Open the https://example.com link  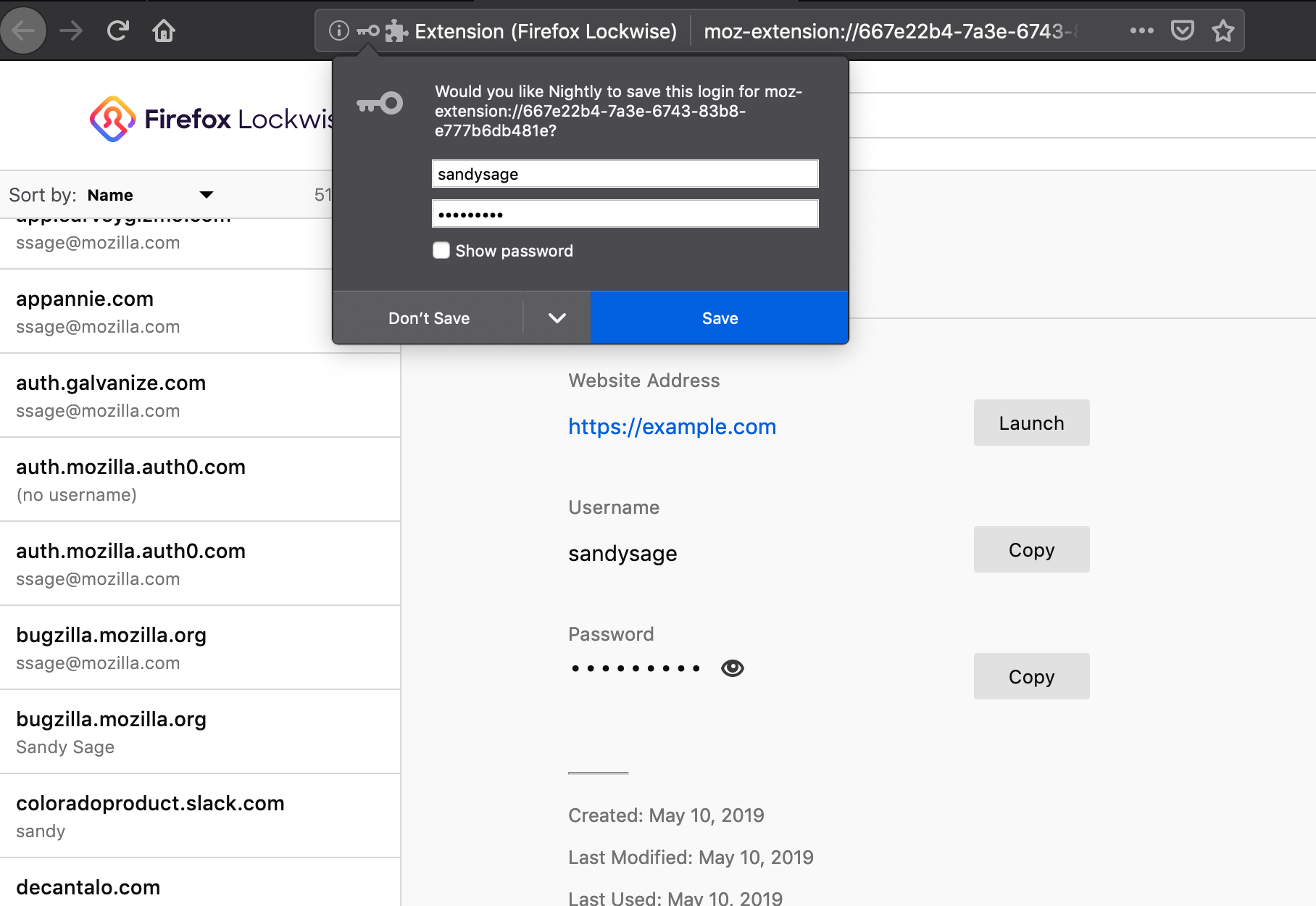672,427
